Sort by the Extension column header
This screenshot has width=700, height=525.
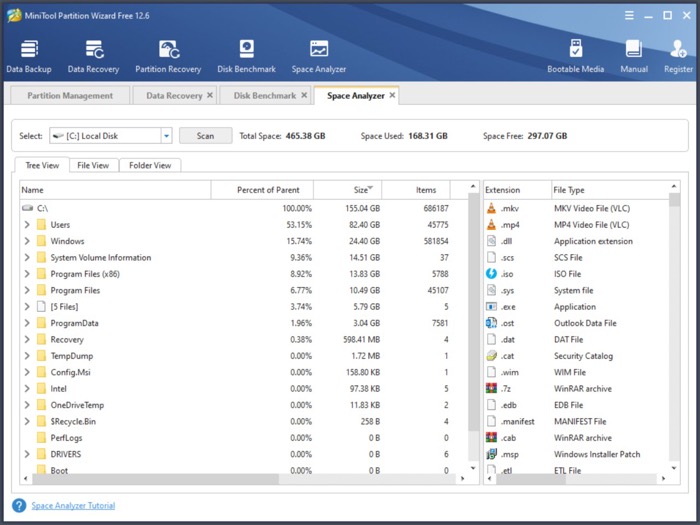coord(517,190)
